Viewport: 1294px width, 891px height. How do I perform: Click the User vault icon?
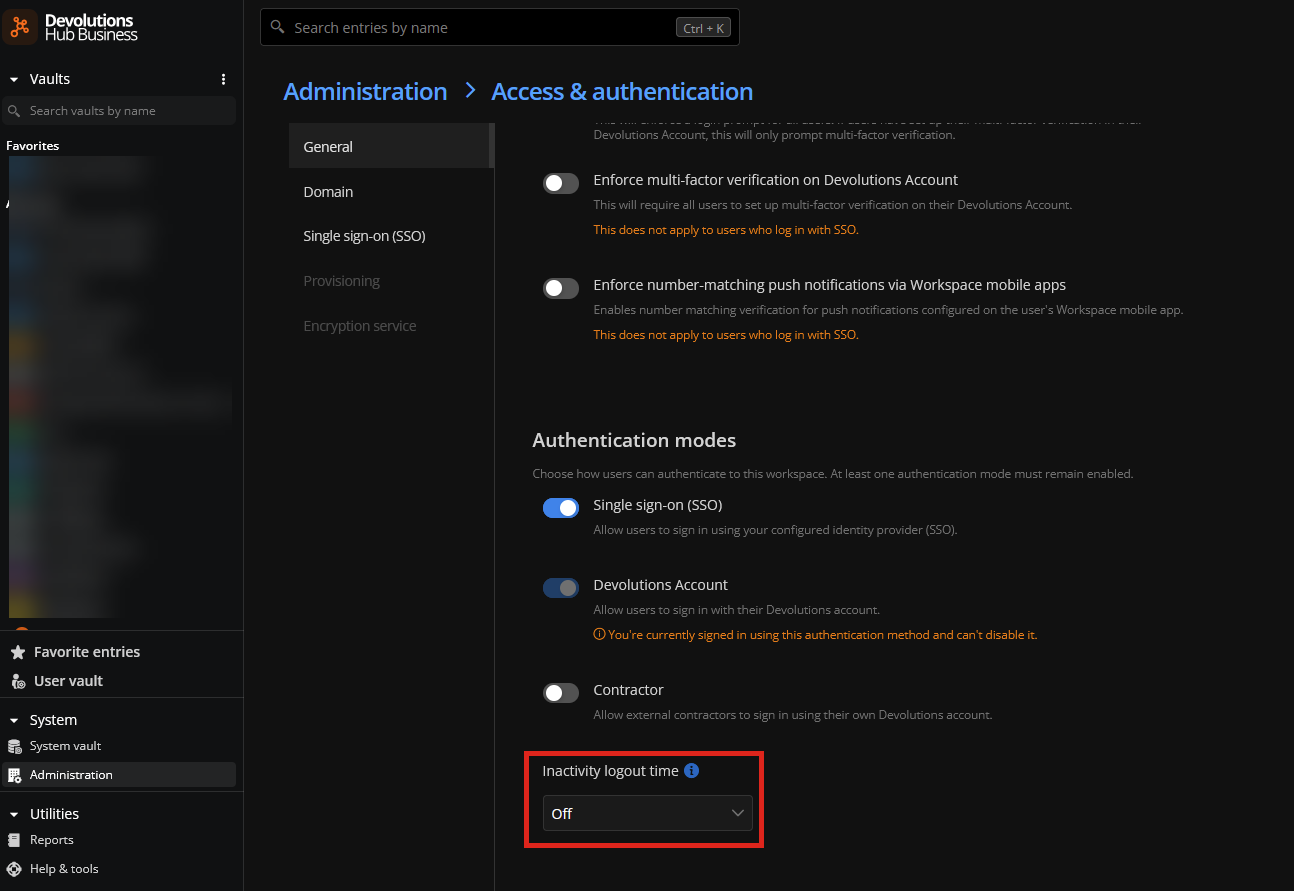point(18,681)
